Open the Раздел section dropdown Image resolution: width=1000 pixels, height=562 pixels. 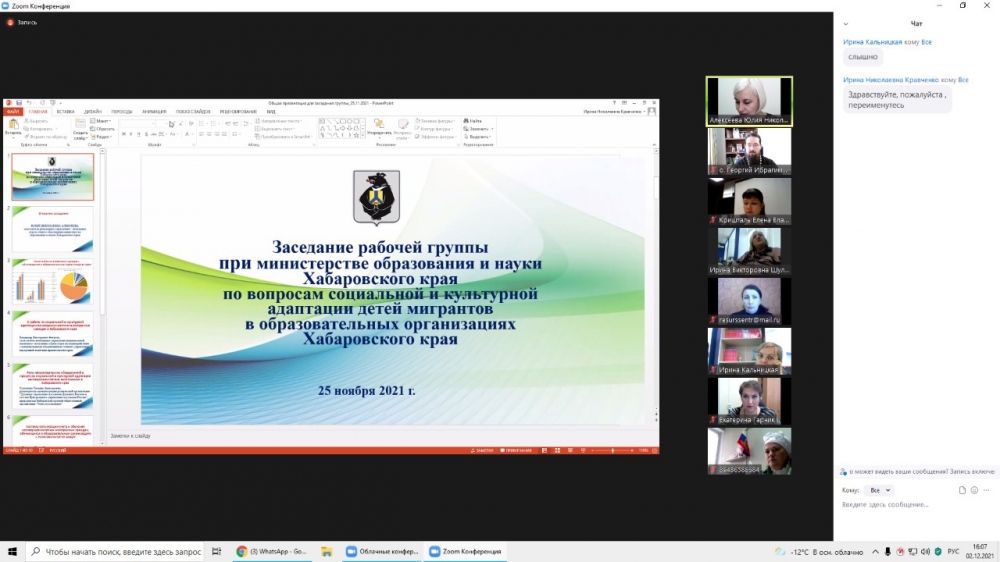pyautogui.click(x=102, y=137)
